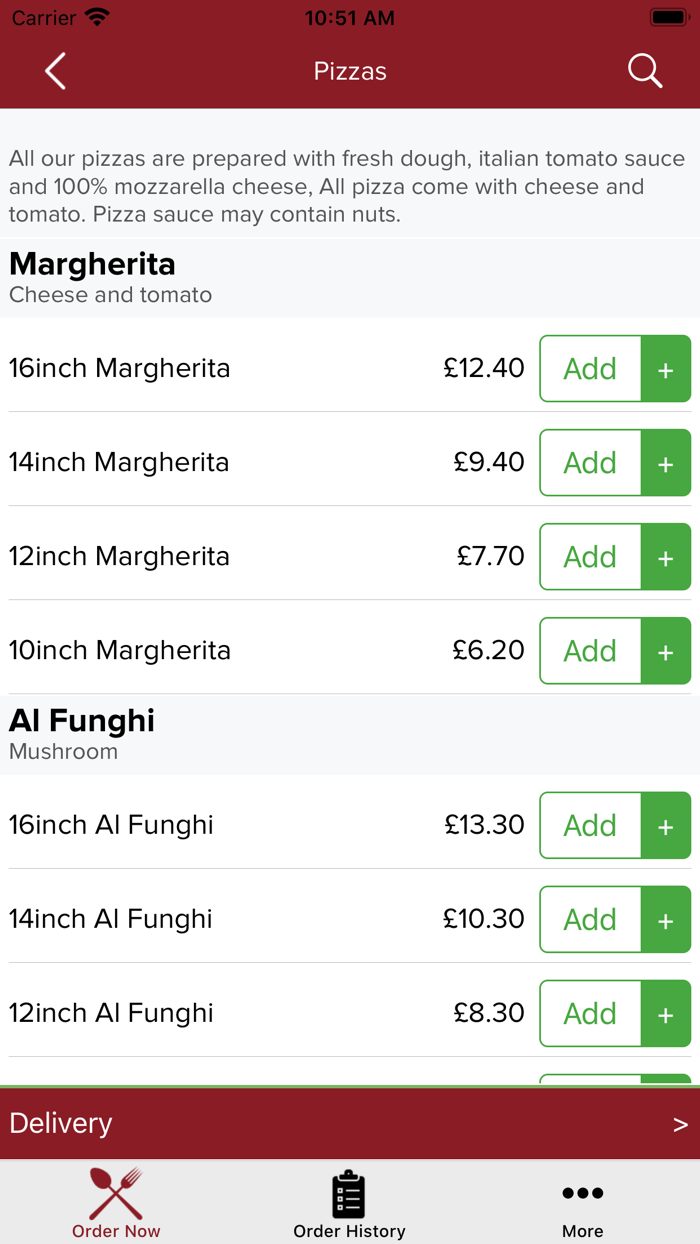The image size is (700, 1244).
Task: Tap the Al Funghi section heading
Action: tap(82, 721)
